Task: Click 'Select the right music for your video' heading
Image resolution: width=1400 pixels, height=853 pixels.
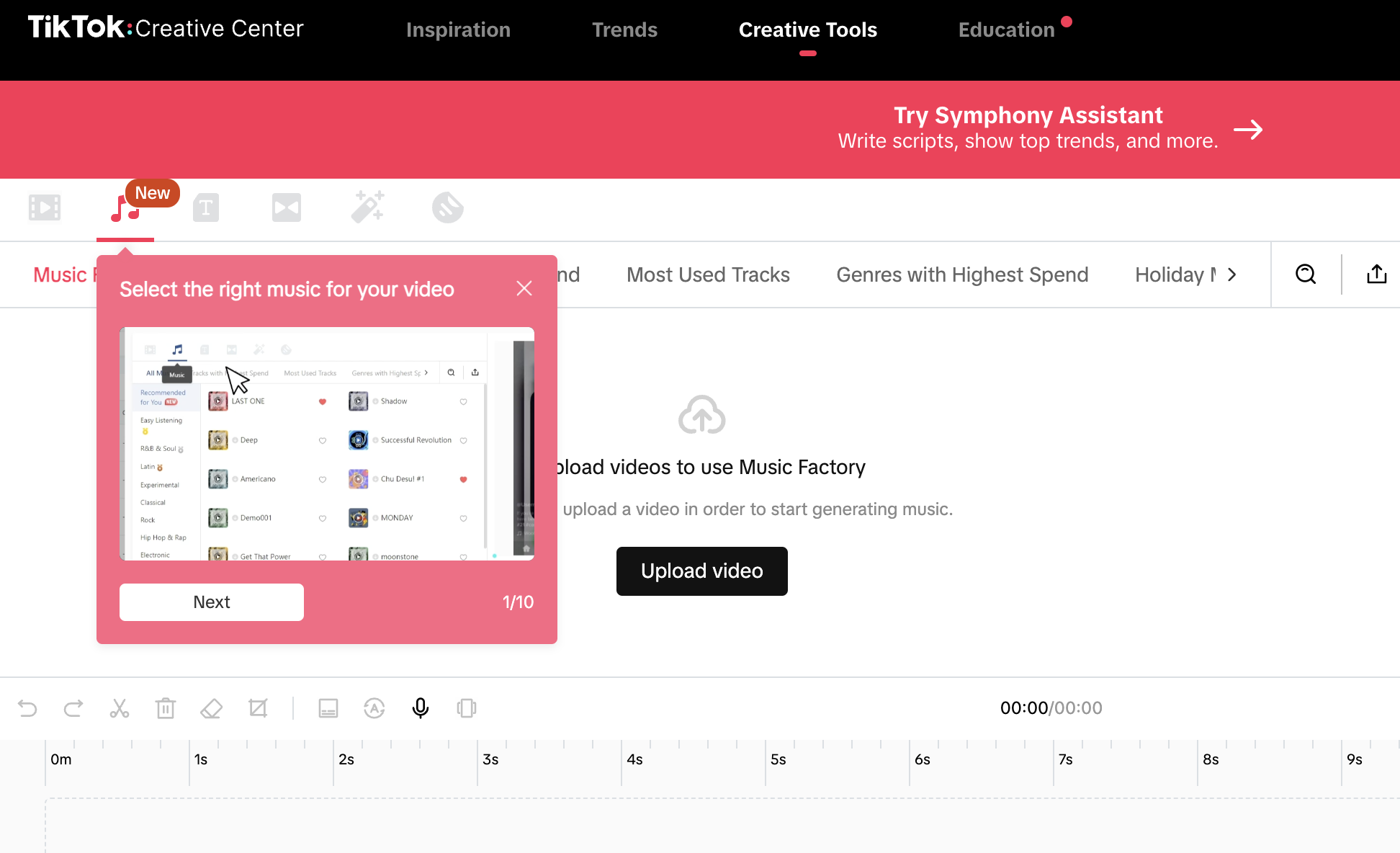Action: 287,289
